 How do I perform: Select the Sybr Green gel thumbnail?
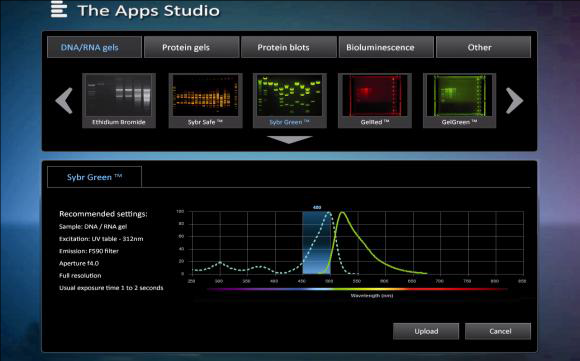290,100
